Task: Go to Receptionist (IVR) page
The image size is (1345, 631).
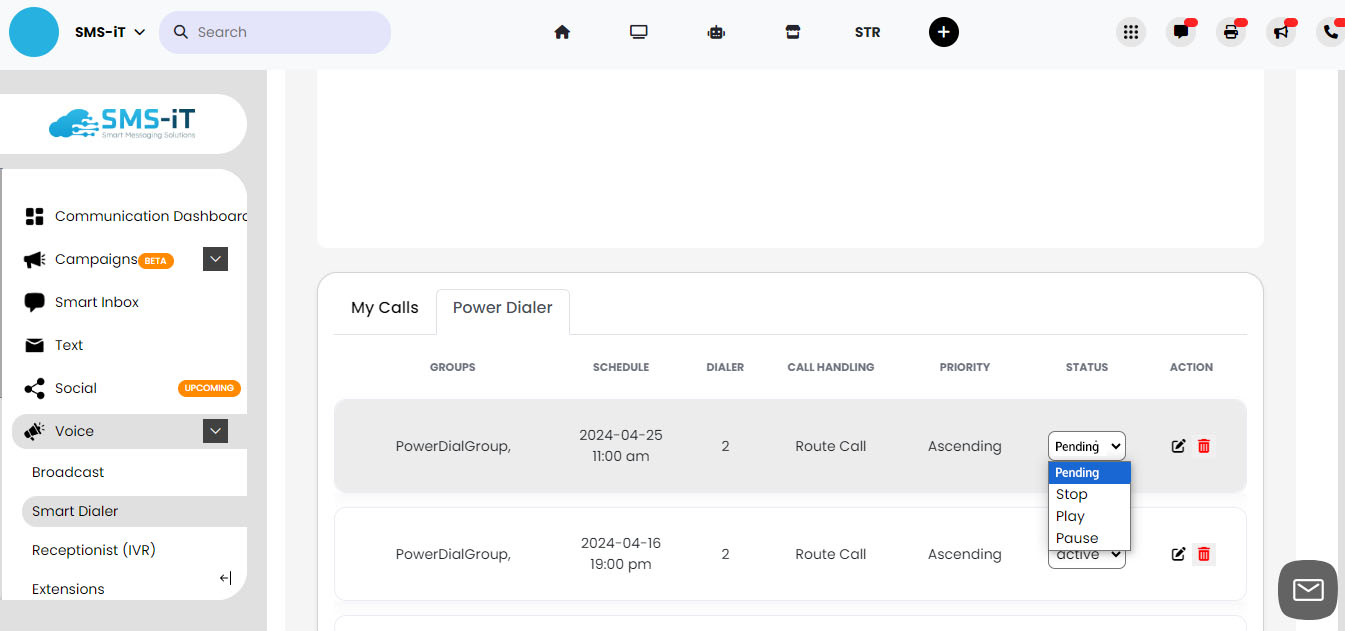Action: coord(94,550)
